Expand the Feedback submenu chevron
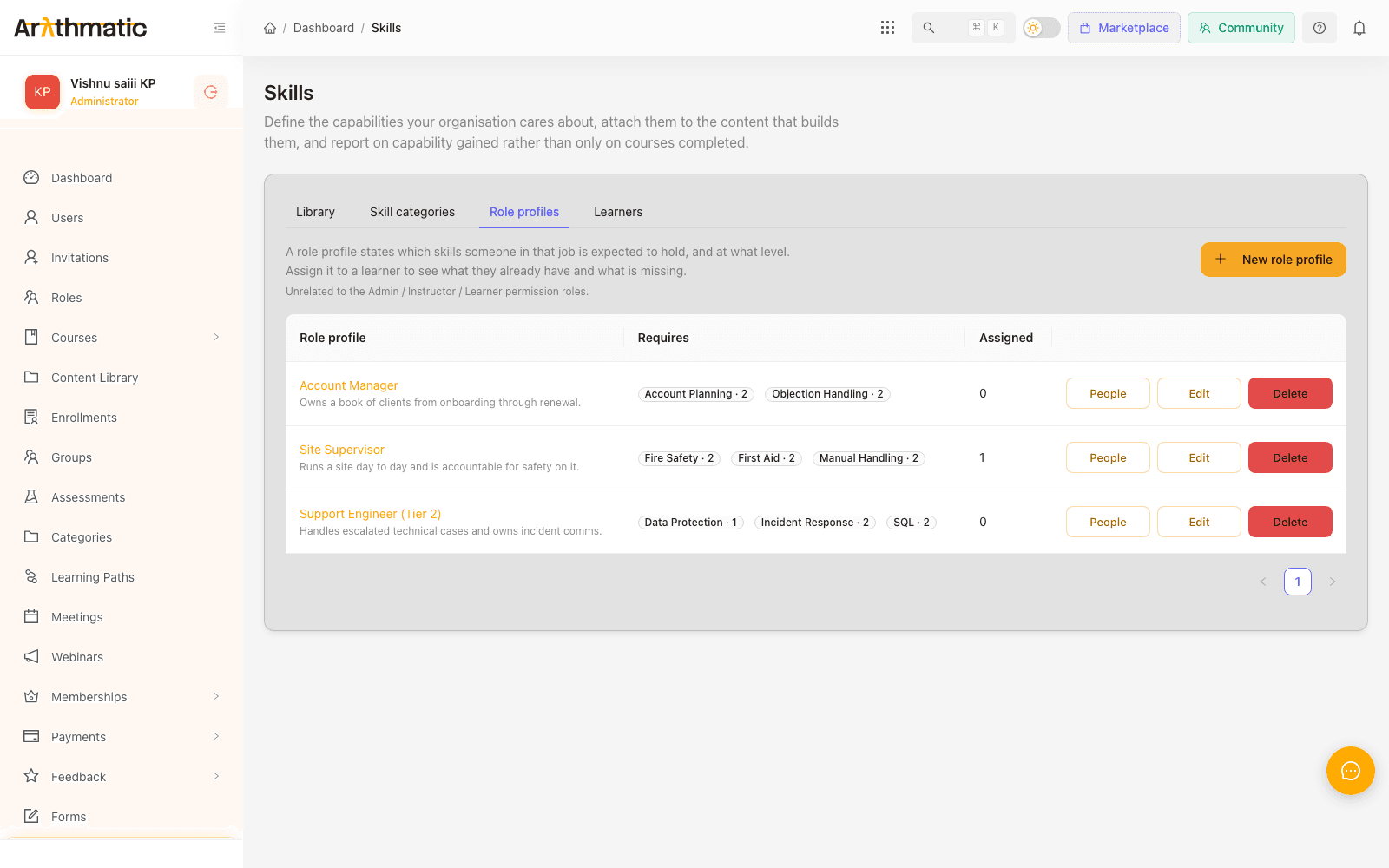The width and height of the screenshot is (1389, 868). (x=216, y=777)
